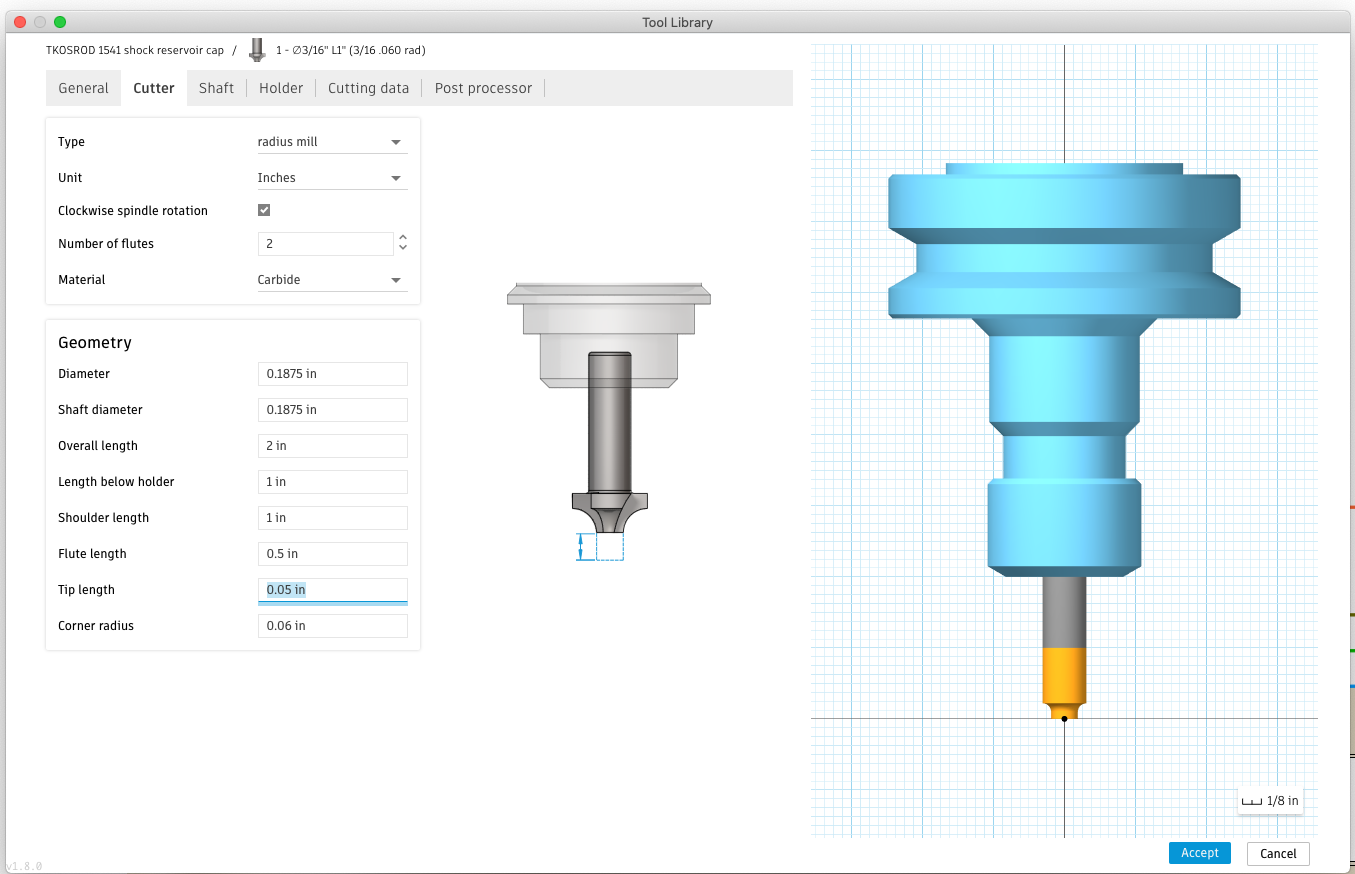
Task: Click the drill bit tool icon in breadcrumb
Action: click(257, 49)
